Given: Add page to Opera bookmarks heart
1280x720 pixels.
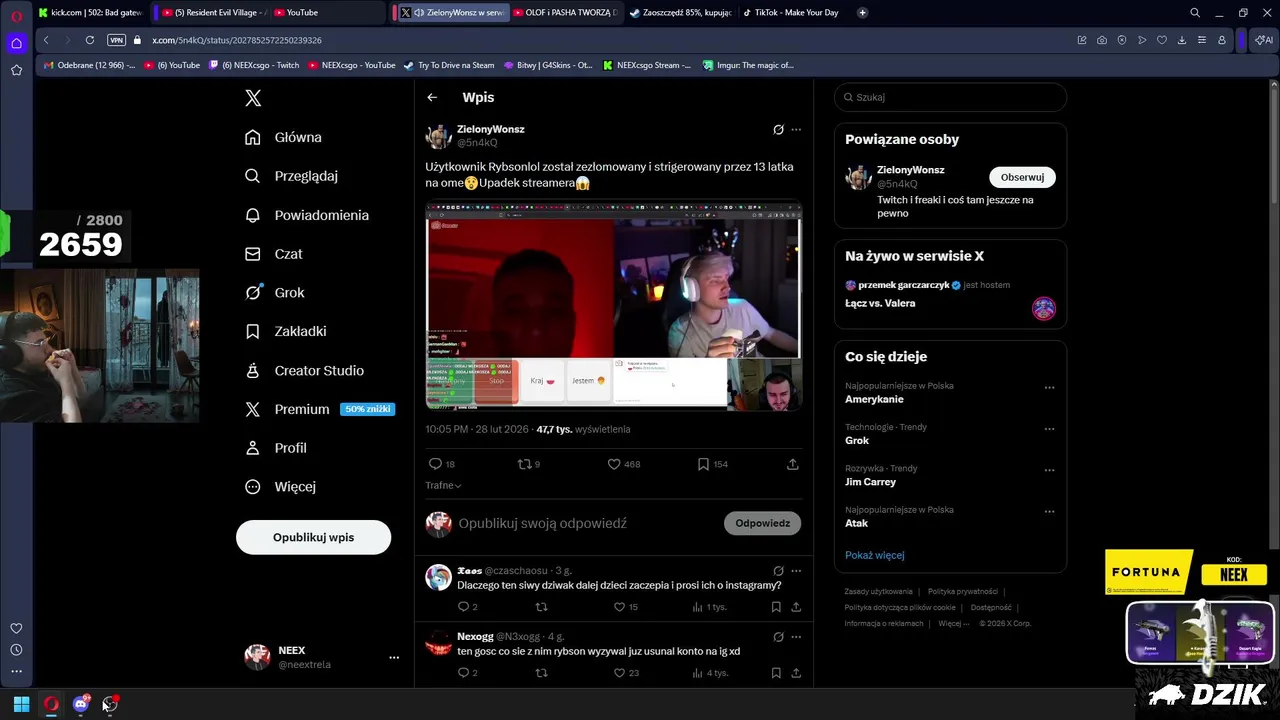Looking at the screenshot, I should (x=1162, y=40).
